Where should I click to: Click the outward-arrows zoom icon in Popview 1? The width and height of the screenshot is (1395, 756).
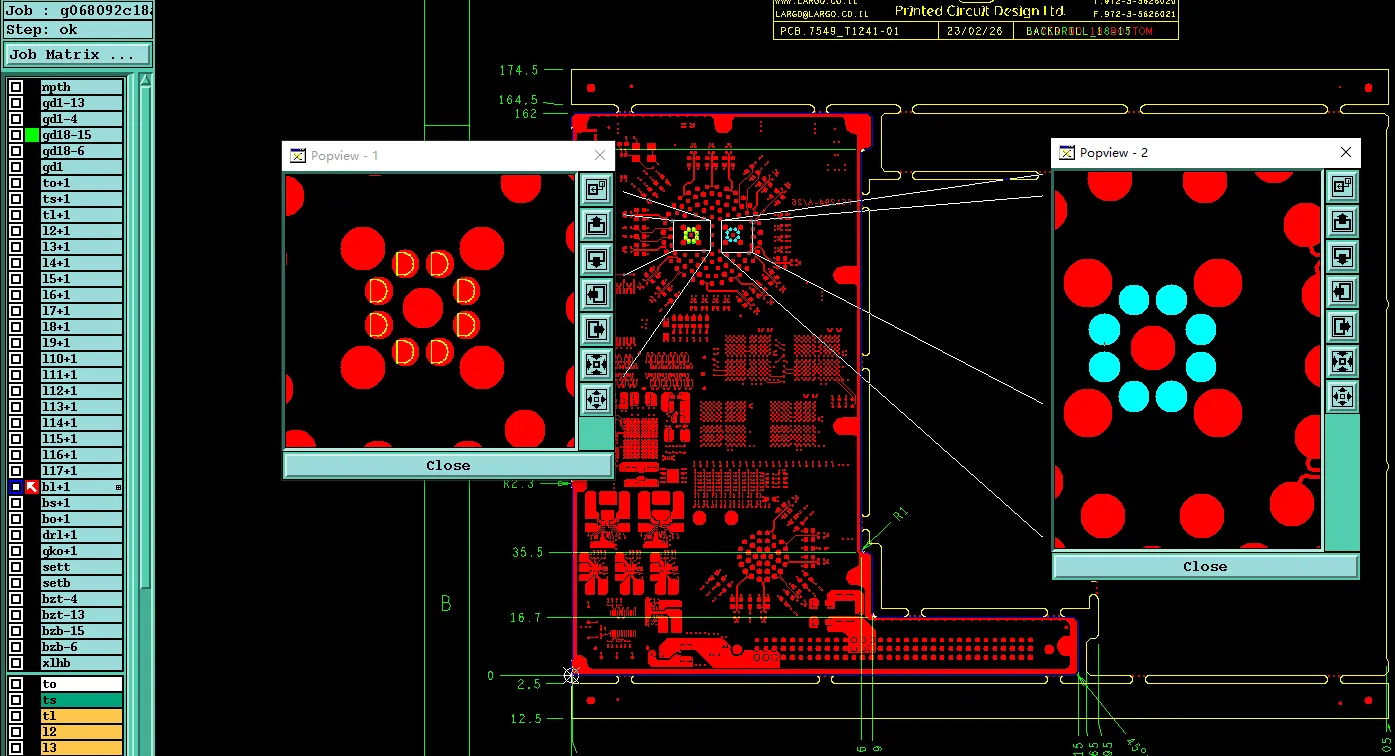tap(596, 399)
